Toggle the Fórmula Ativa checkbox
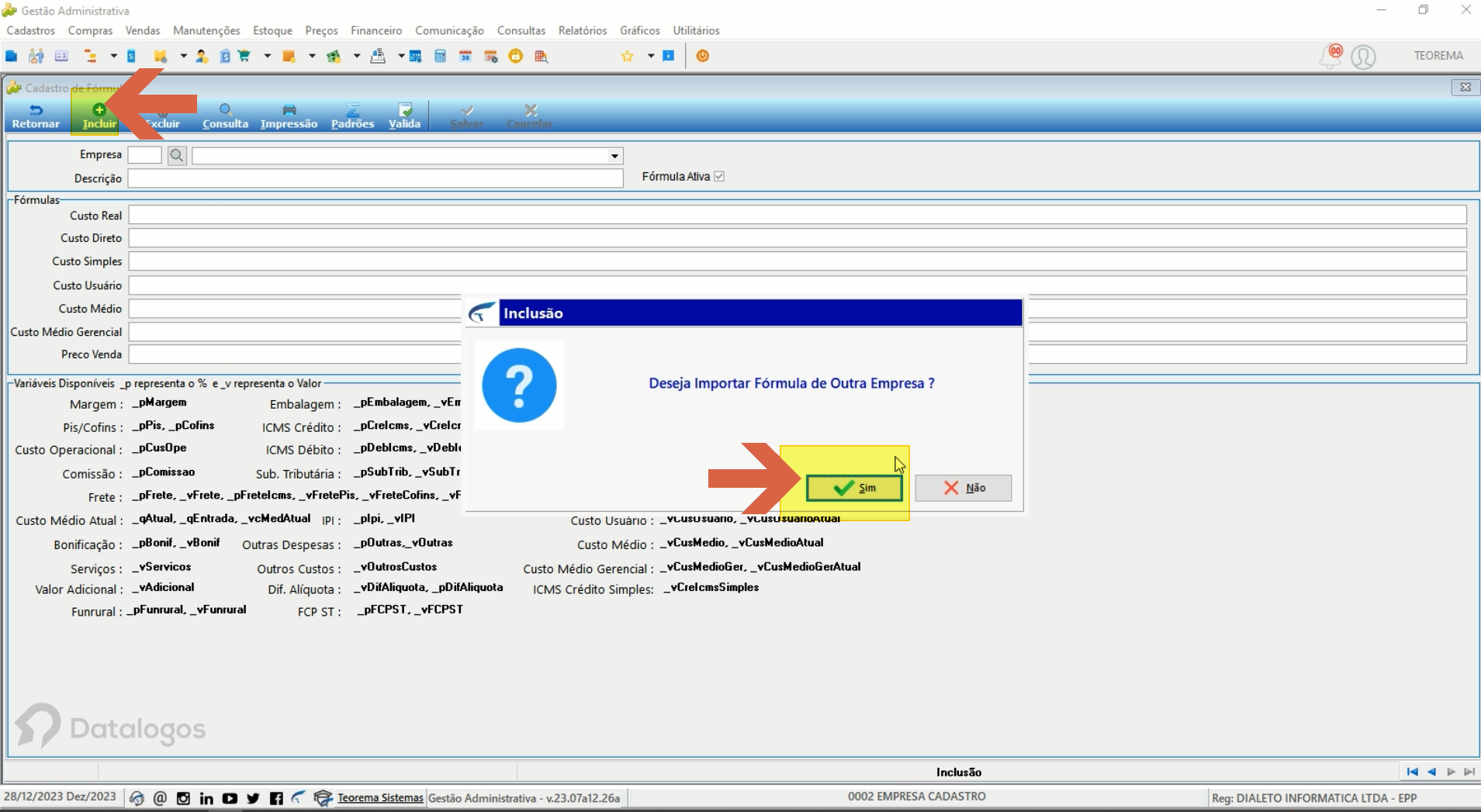 719,177
